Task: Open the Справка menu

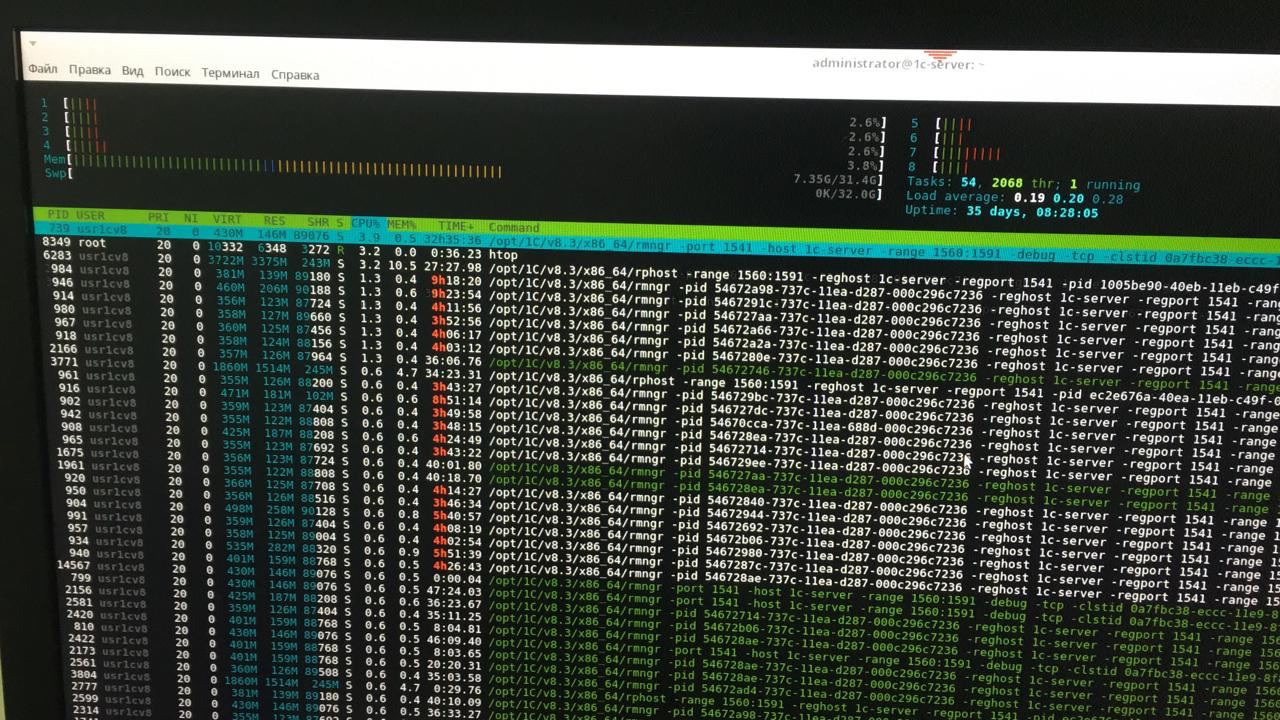Action: click(295, 75)
